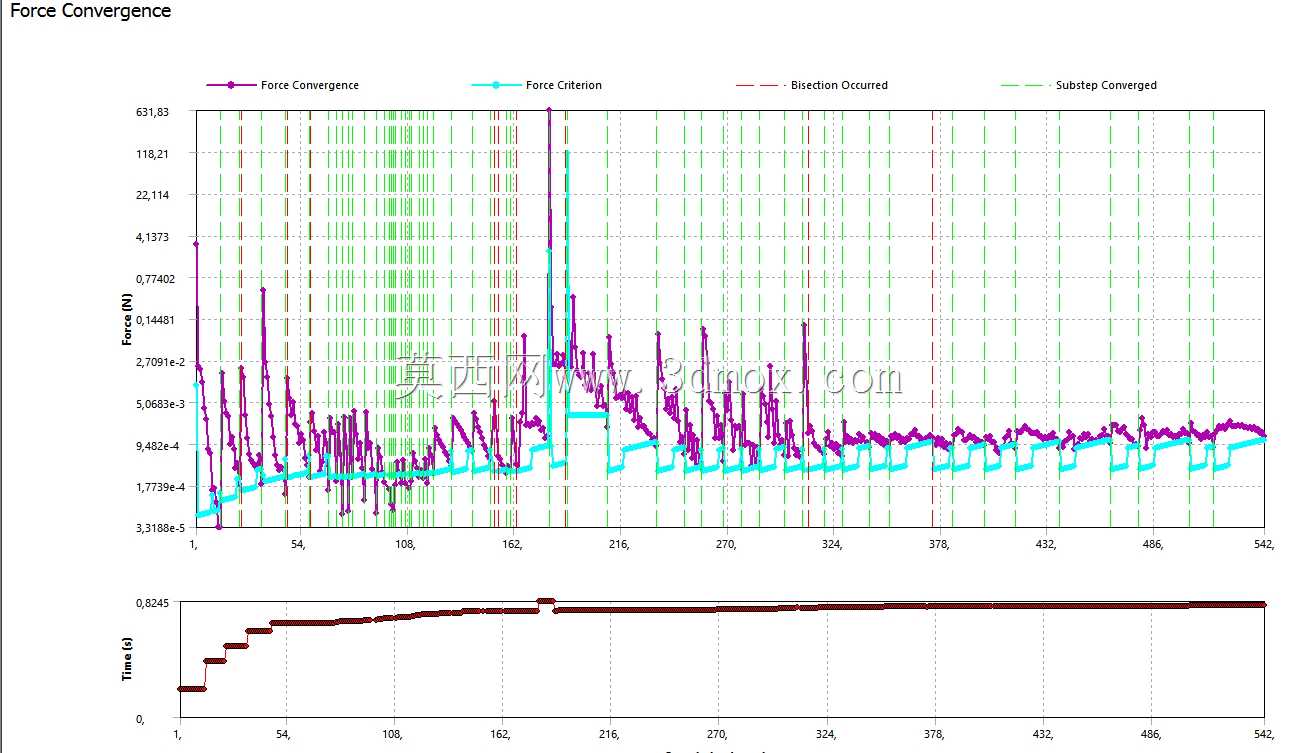Viewport: 1296px width, 753px height.
Task: Click the Force Convergence panel title
Action: point(90,11)
